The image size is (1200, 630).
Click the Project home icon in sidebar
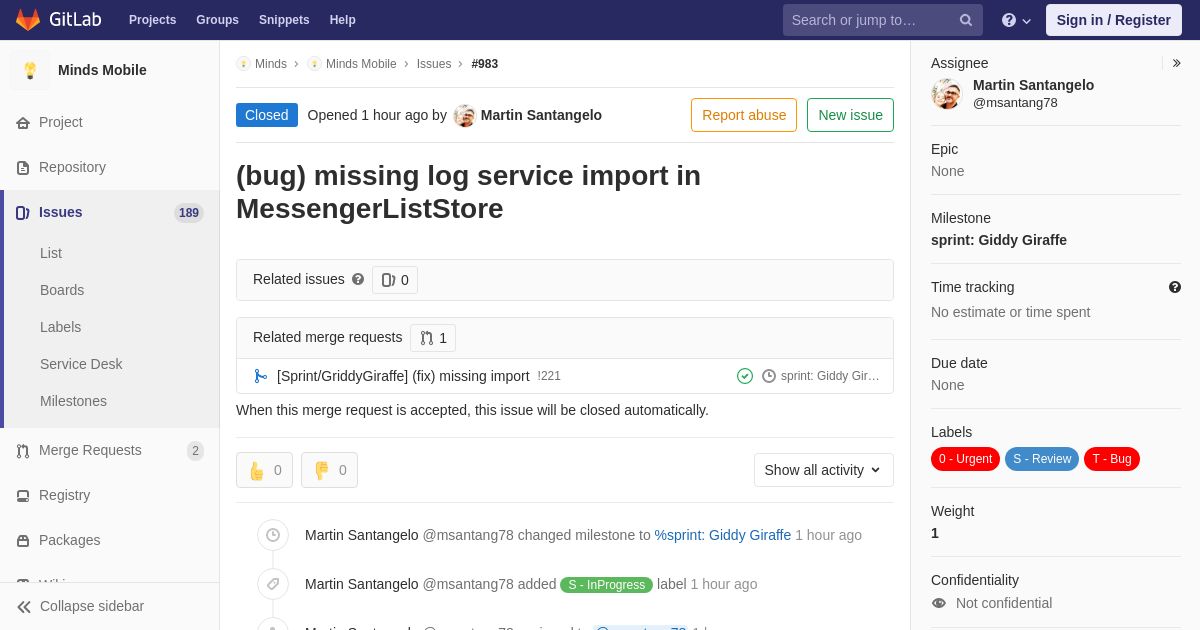tap(23, 122)
